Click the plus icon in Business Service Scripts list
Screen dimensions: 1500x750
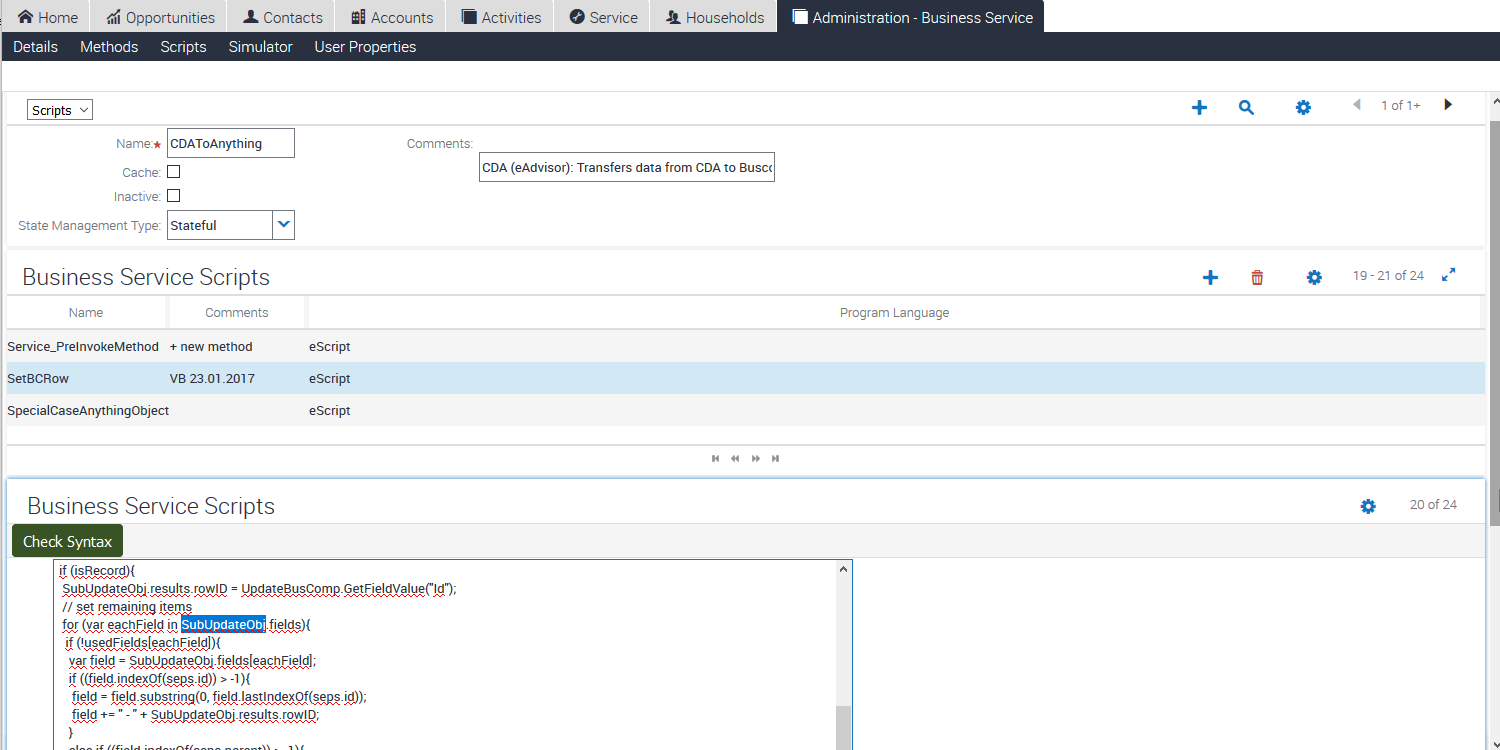point(1210,277)
